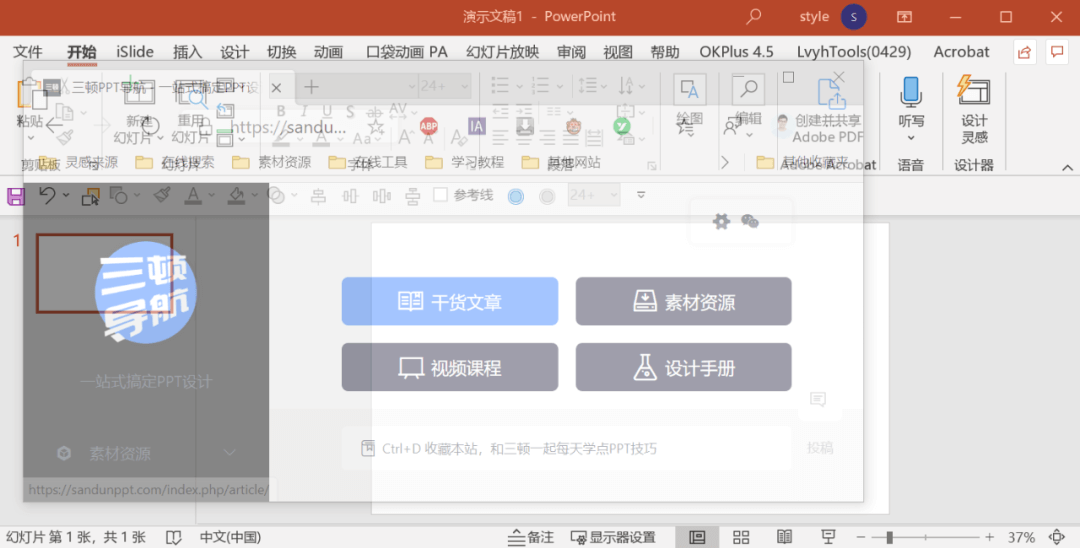Select the format painter brush in quick access toolbar
1080x548 pixels.
[x=162, y=196]
